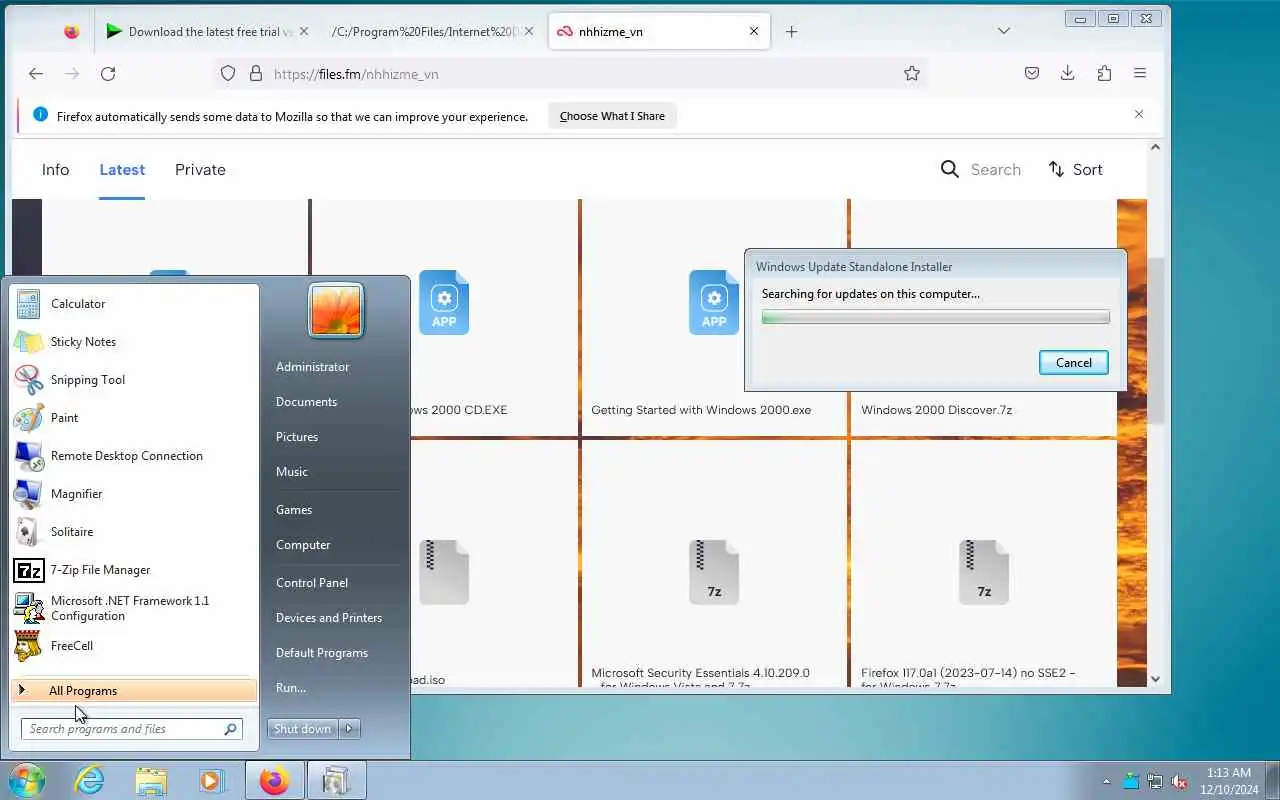The width and height of the screenshot is (1280, 800).
Task: Click Run... in Start menu
Action: pyautogui.click(x=291, y=688)
